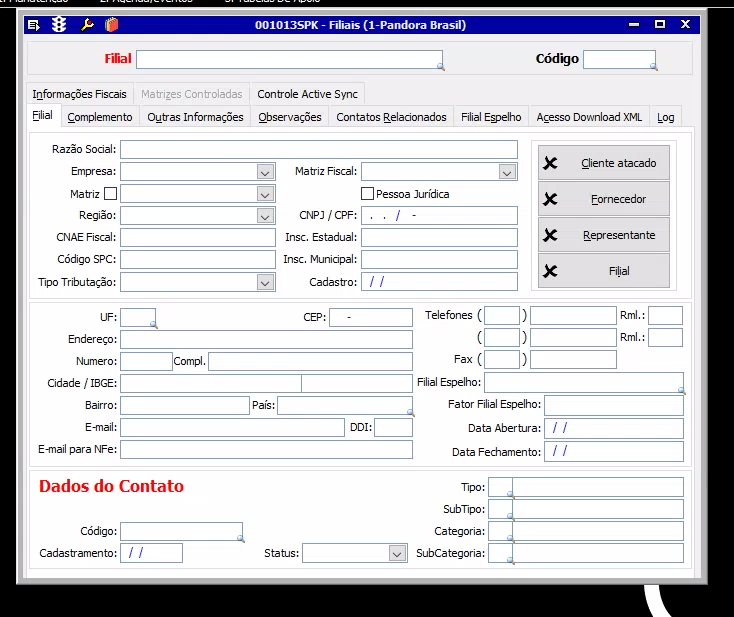Click the Razão Social input field

tap(319, 149)
